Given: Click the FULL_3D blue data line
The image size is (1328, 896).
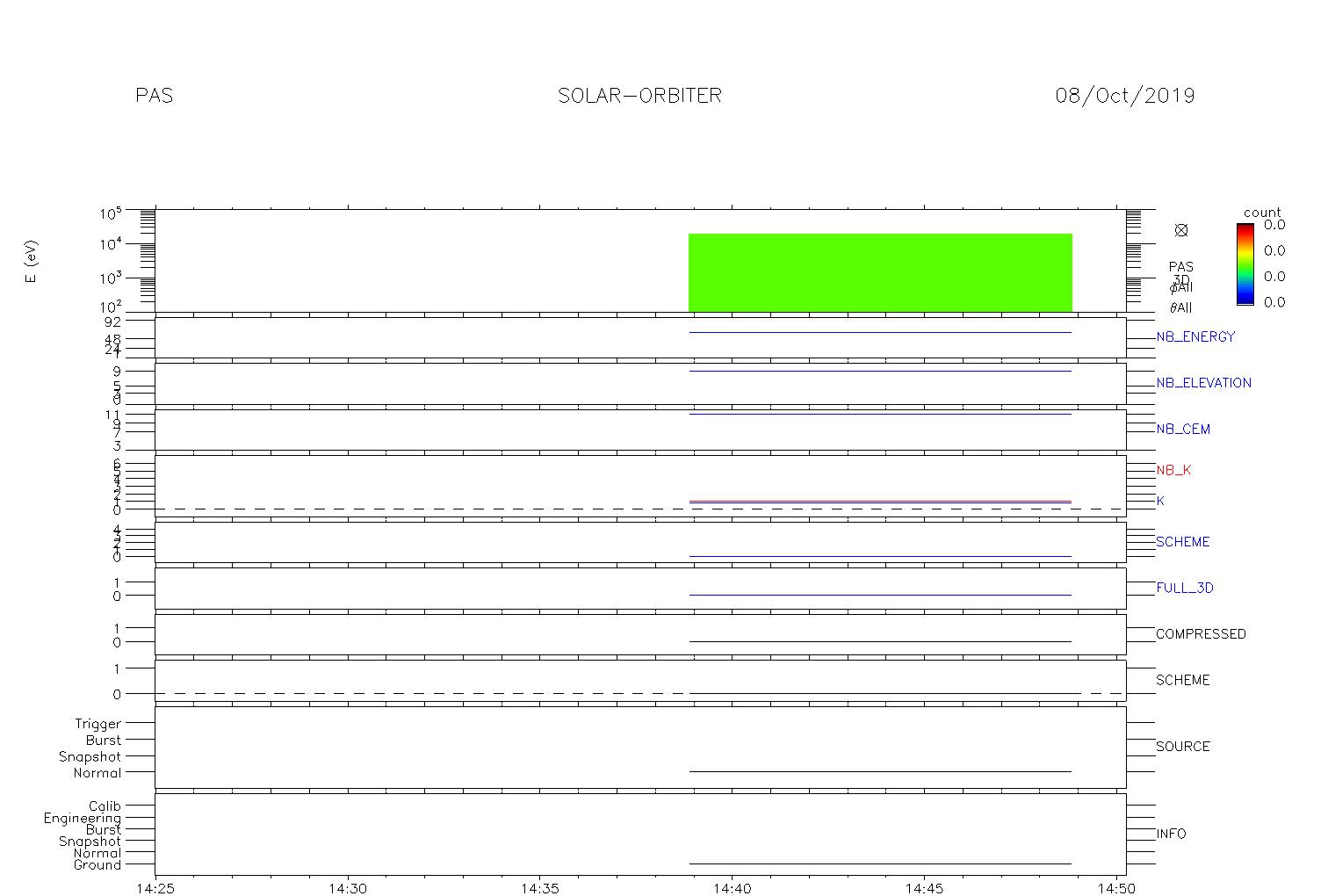Looking at the screenshot, I should coord(880,595).
